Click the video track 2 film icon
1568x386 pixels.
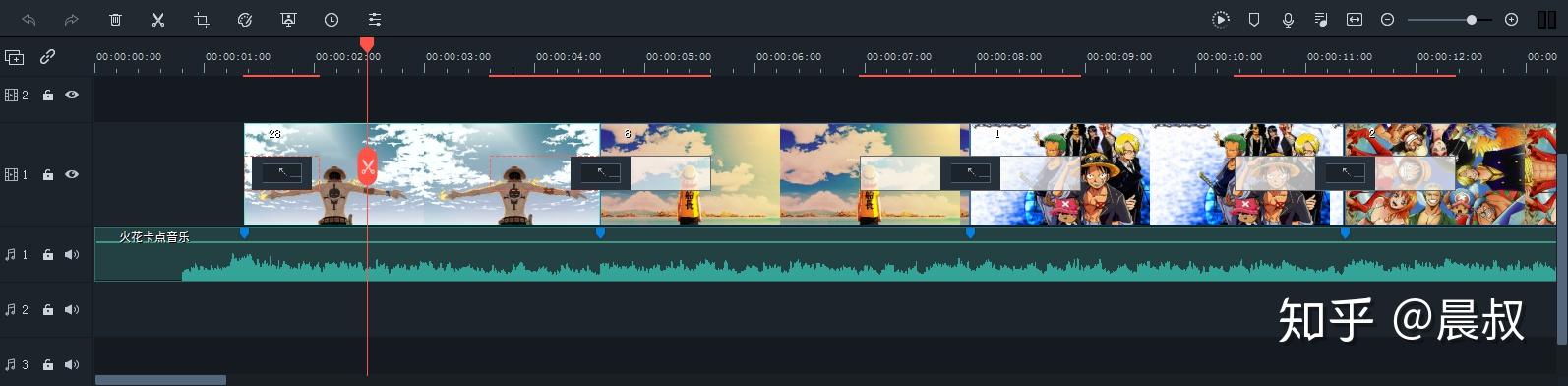[x=12, y=96]
